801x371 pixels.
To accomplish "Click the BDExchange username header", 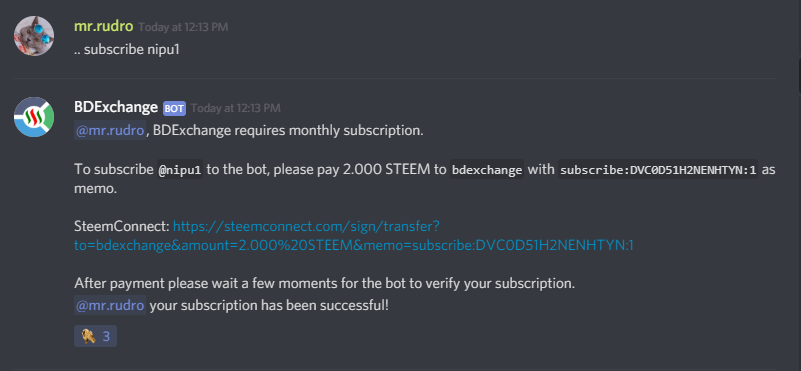I will 116,107.
